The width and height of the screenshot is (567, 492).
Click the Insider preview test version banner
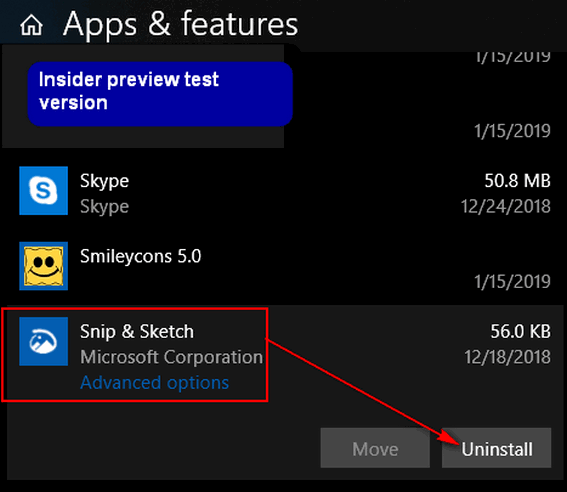(160, 94)
